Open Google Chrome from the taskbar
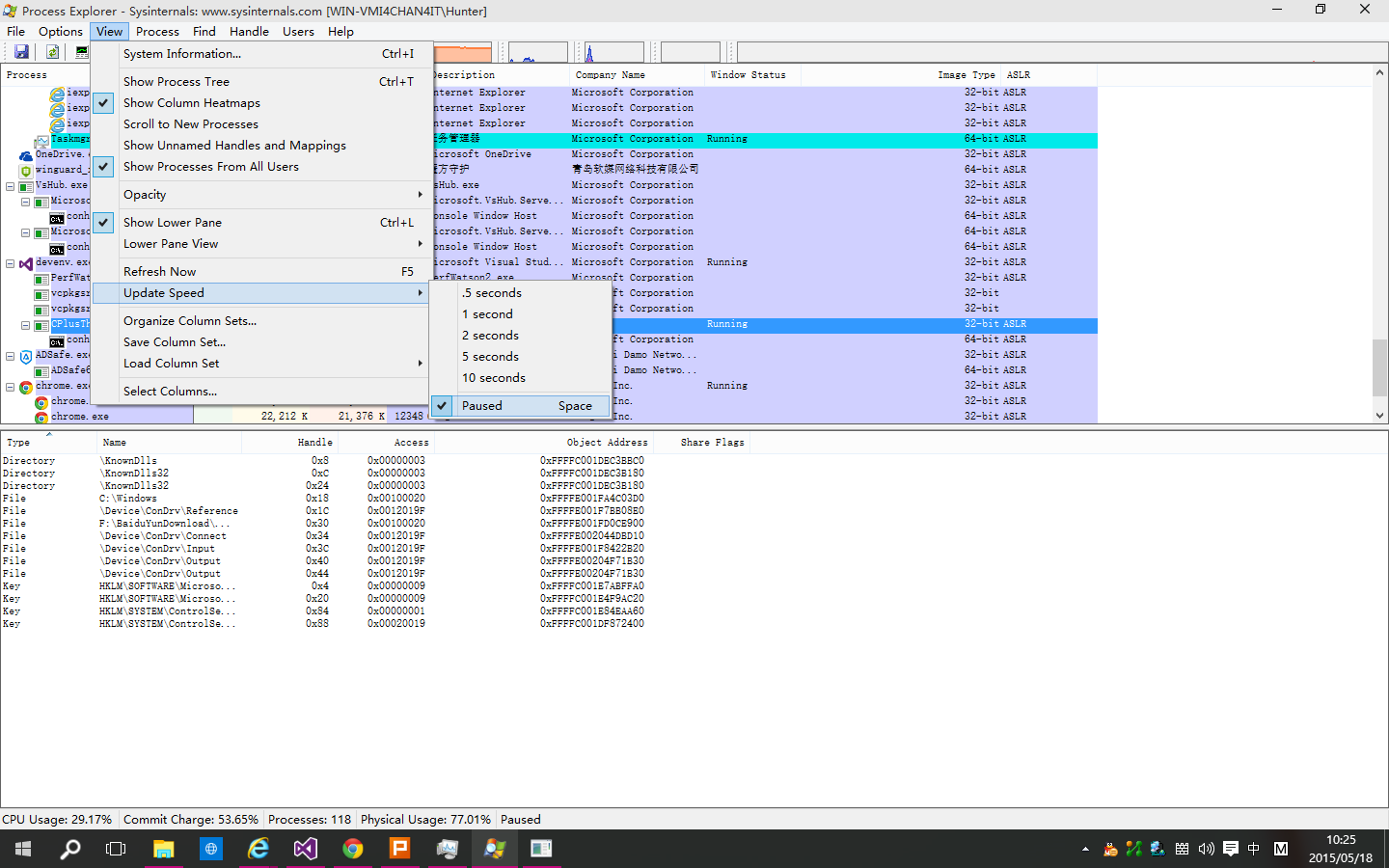 click(353, 849)
